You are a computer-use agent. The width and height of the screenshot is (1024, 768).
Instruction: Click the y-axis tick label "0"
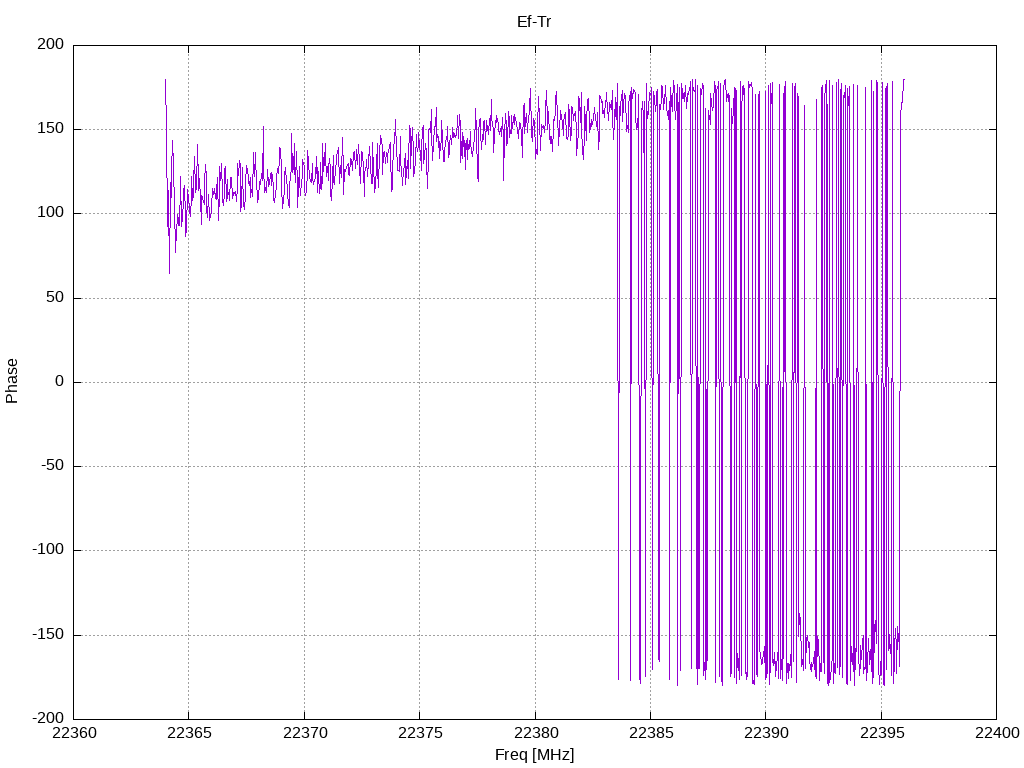(x=60, y=381)
